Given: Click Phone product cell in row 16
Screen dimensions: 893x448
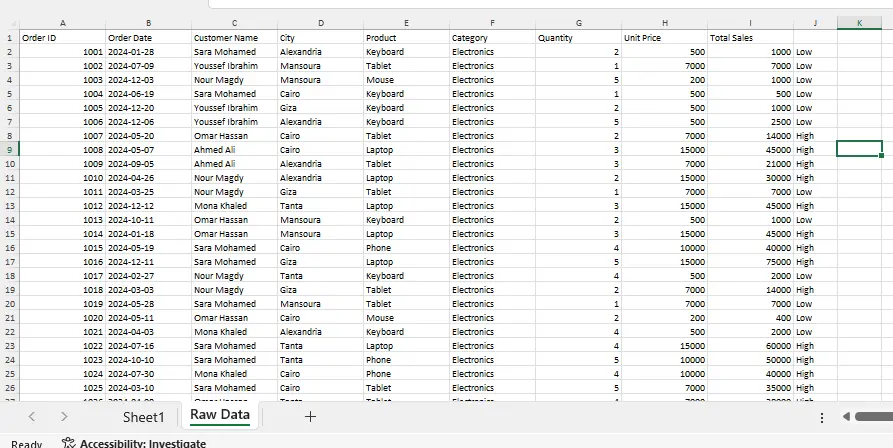Looking at the screenshot, I should (x=407, y=248).
